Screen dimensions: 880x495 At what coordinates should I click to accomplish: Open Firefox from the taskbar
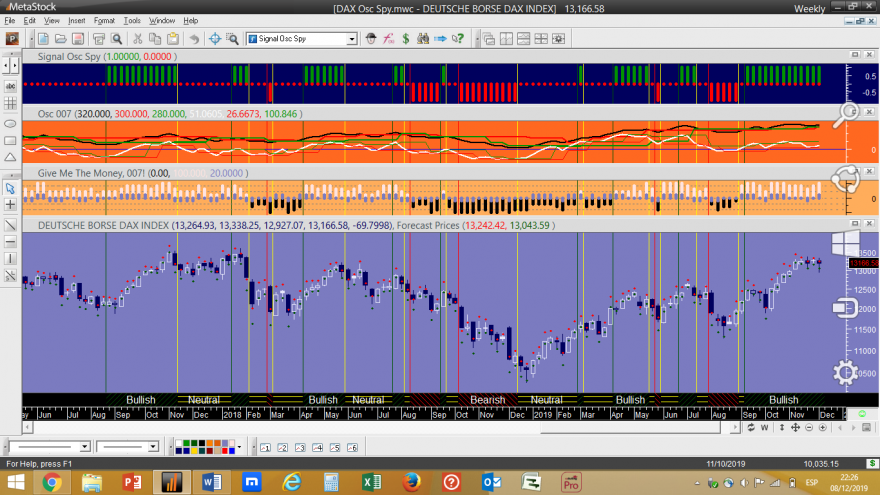point(411,482)
